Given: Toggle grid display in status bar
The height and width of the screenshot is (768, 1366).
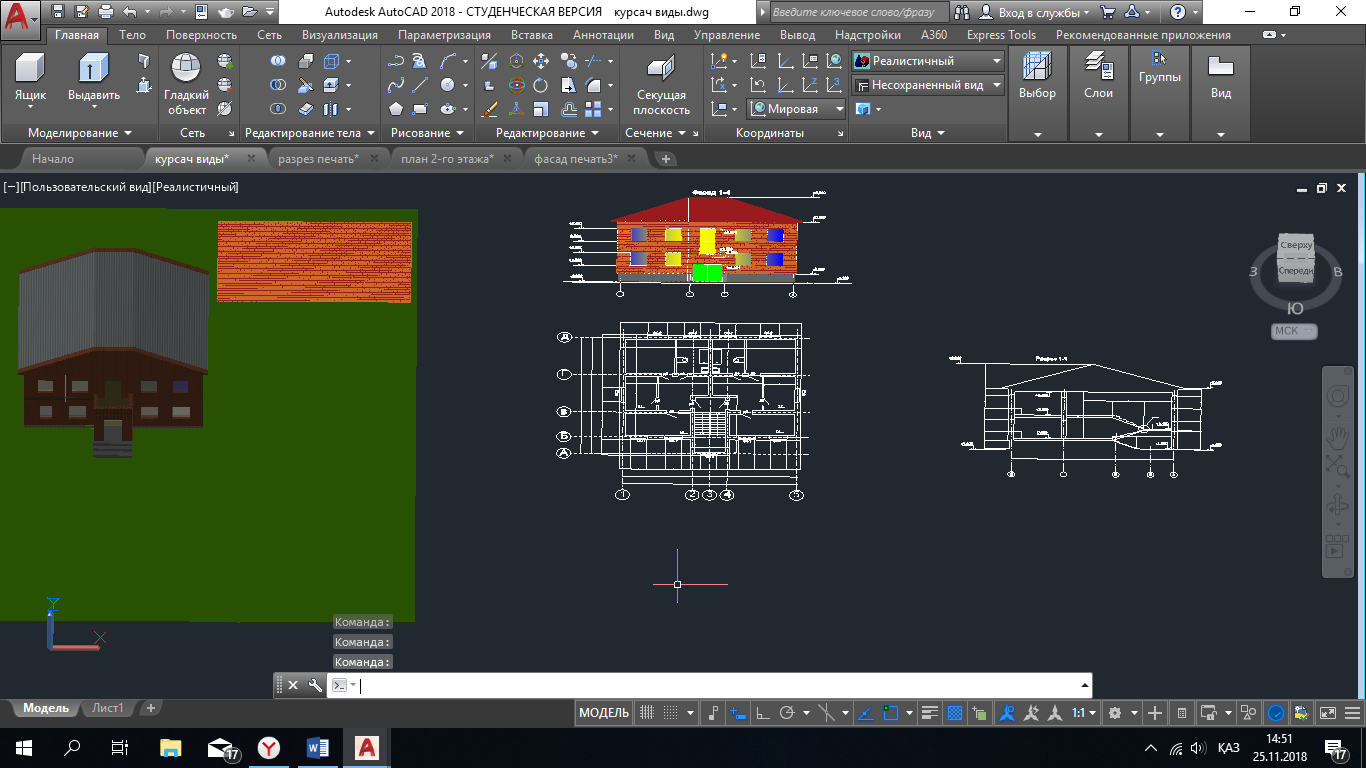Looking at the screenshot, I should pos(647,713).
